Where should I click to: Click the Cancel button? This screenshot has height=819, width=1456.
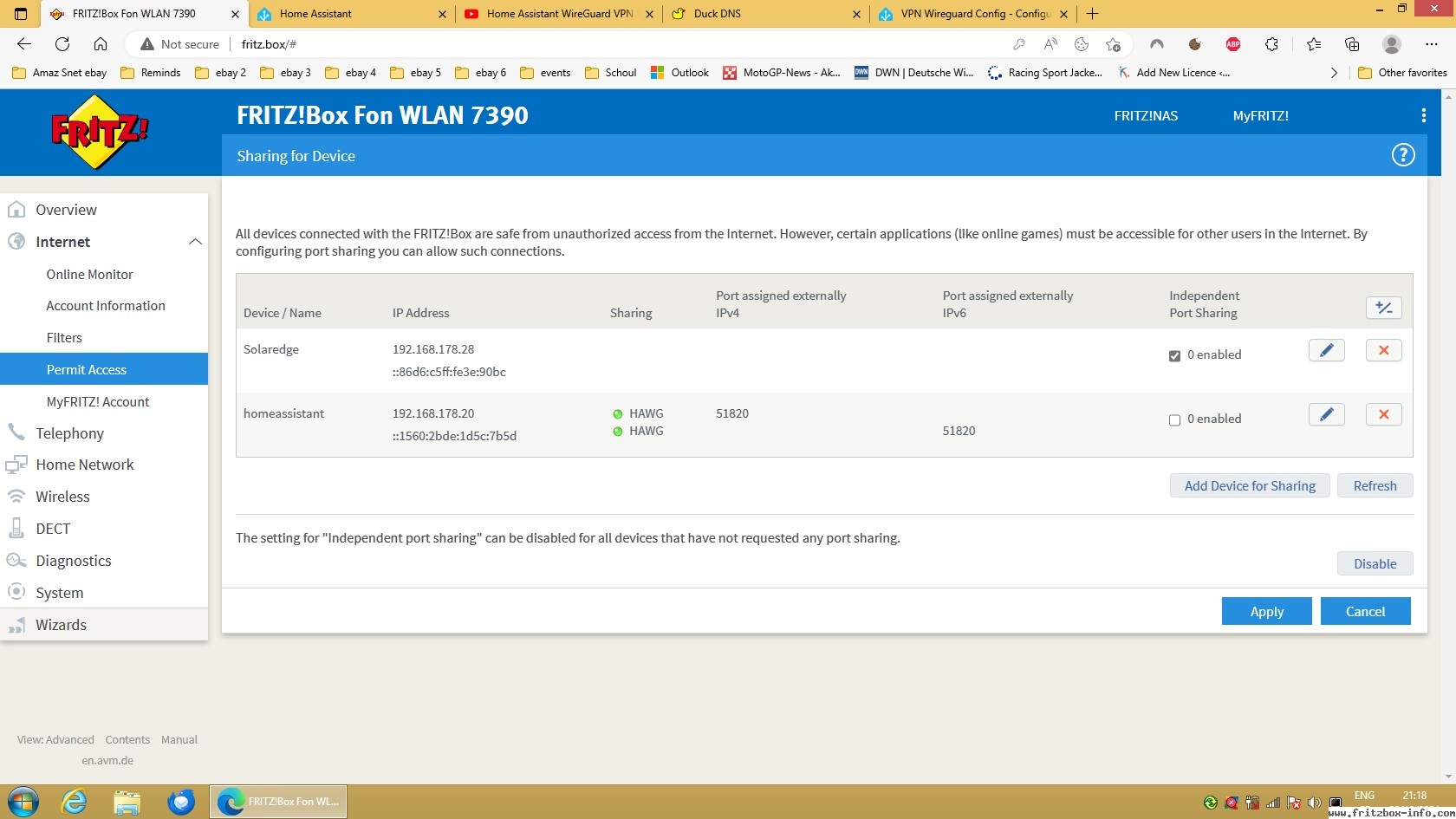[x=1365, y=611]
